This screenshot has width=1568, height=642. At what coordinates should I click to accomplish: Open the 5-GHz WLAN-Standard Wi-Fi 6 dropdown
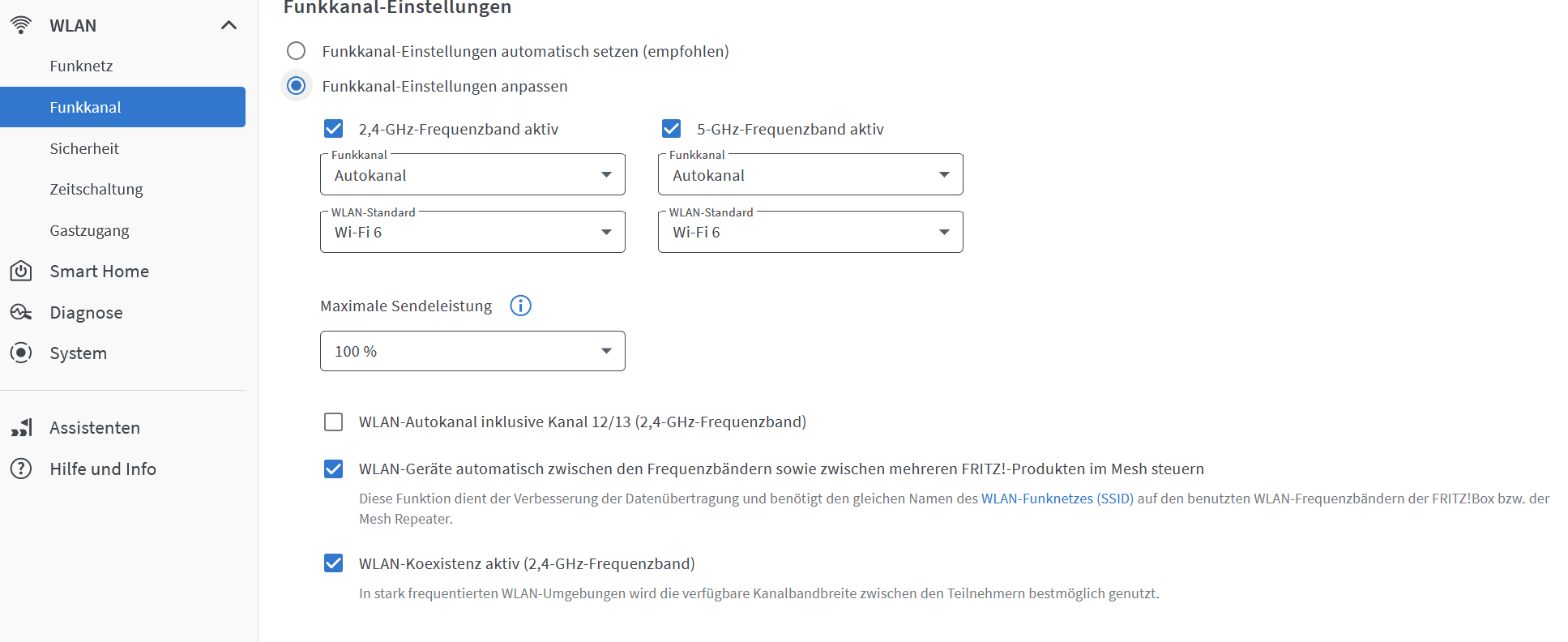[x=810, y=232]
